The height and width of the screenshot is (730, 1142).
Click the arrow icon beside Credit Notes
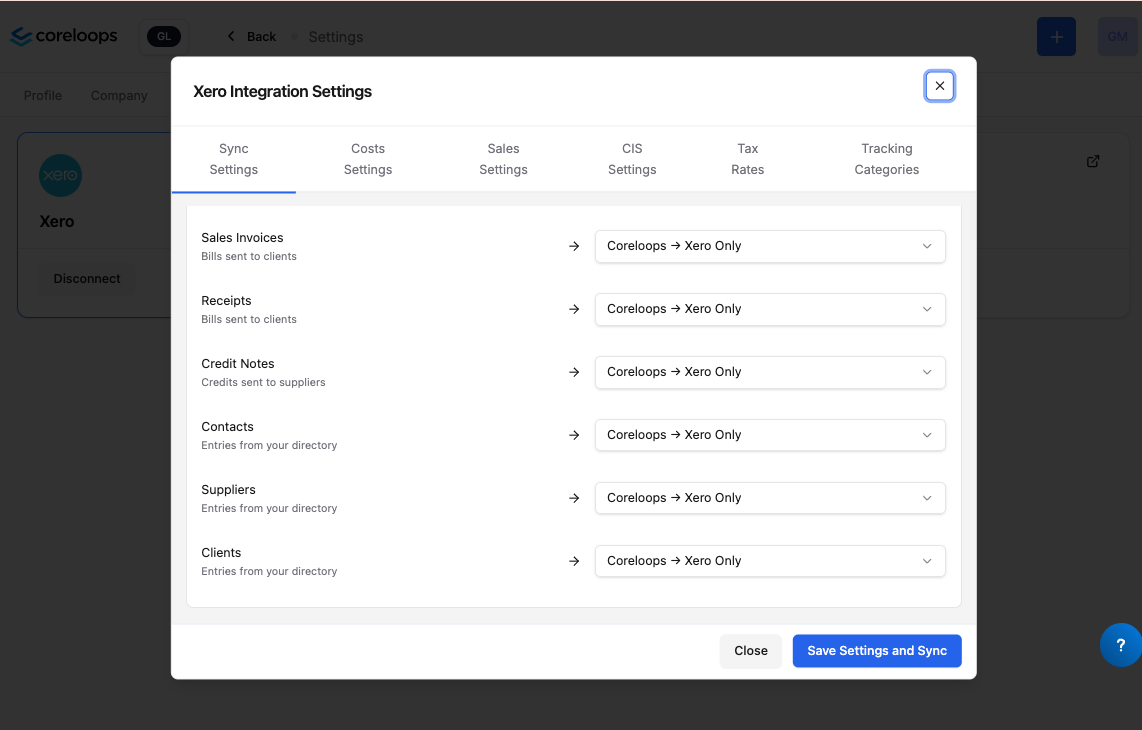(574, 372)
